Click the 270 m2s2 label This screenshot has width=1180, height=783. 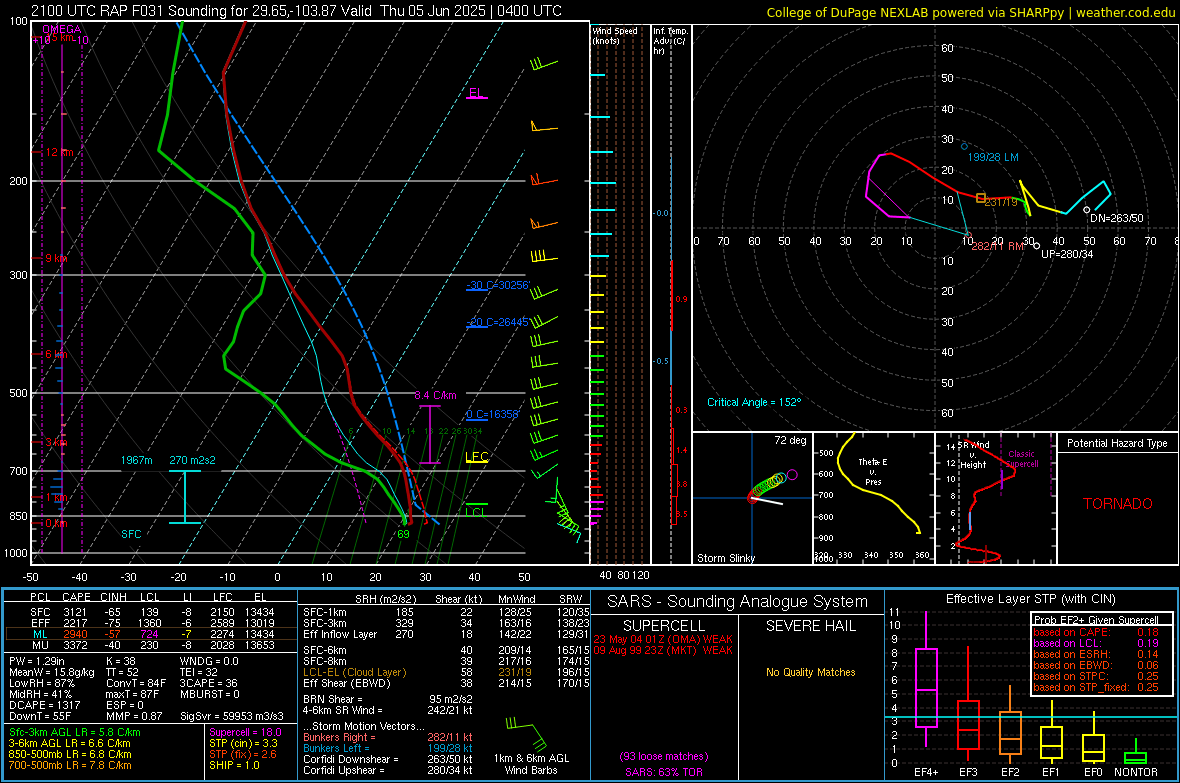pos(192,460)
